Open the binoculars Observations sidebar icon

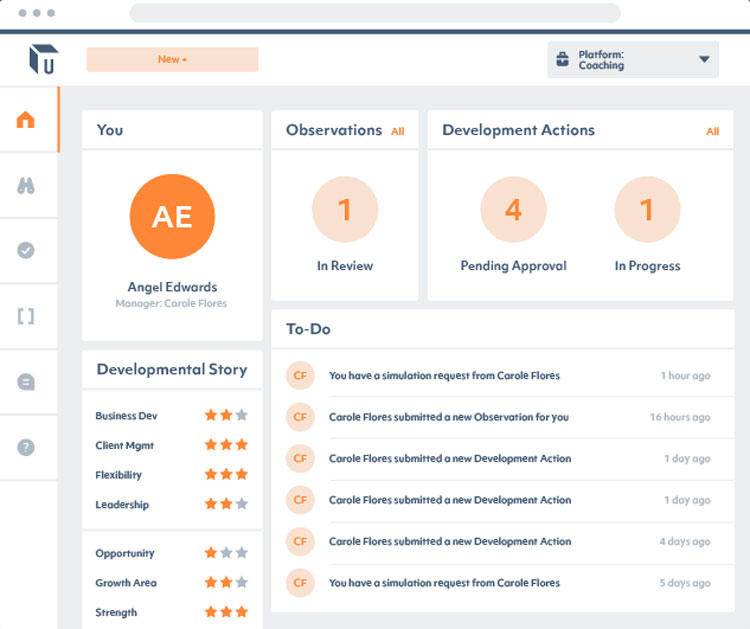pyautogui.click(x=26, y=186)
